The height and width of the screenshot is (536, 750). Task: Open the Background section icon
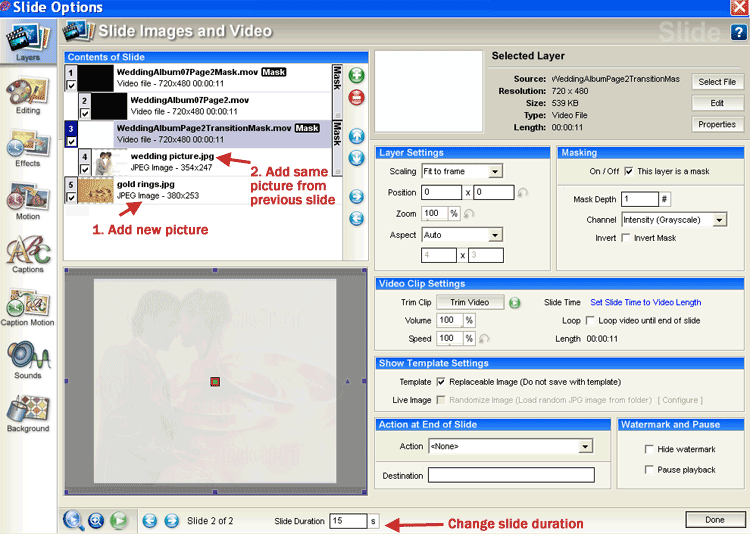tap(28, 408)
